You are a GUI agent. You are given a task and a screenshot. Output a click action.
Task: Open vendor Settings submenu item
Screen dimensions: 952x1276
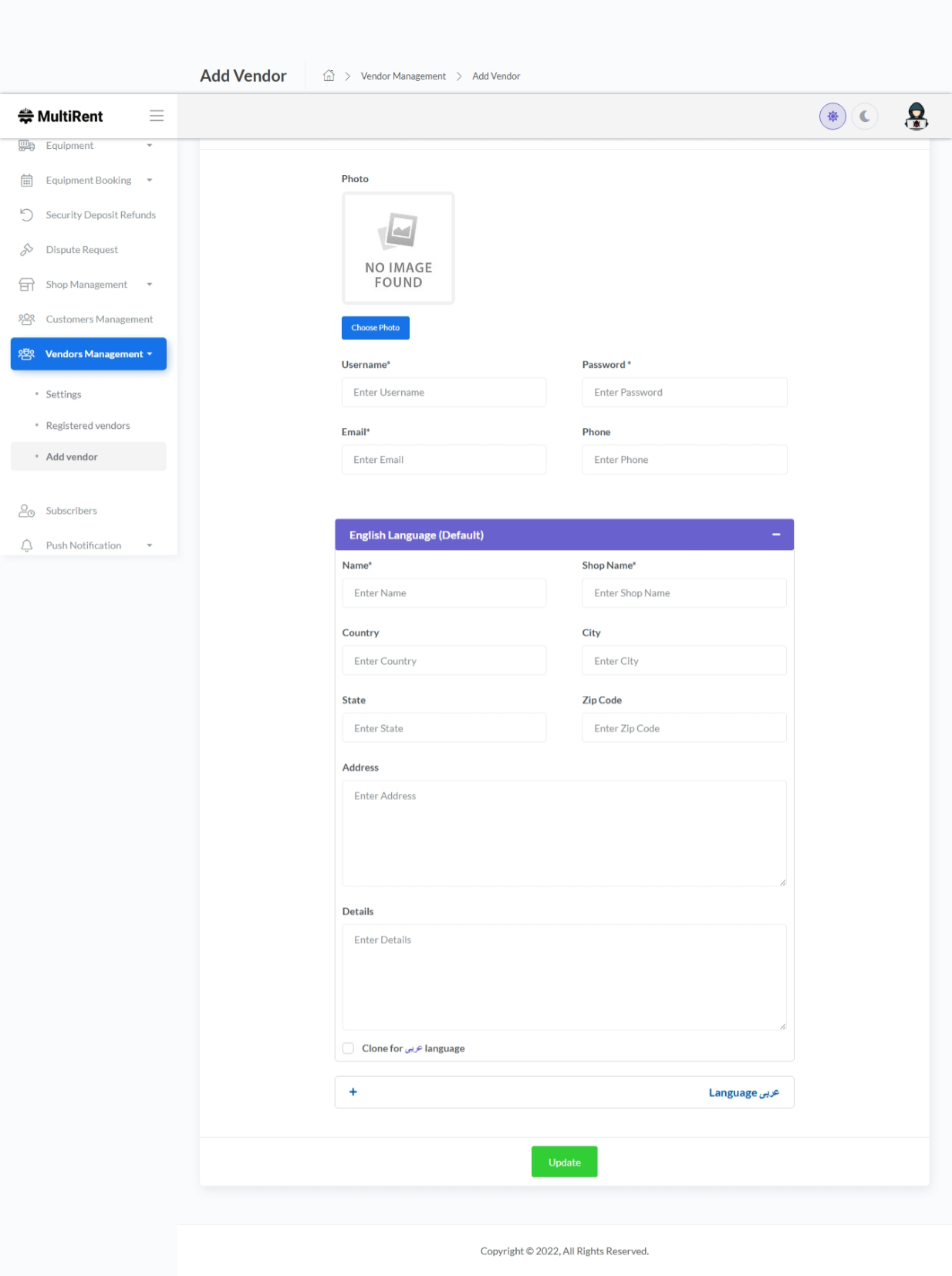click(63, 394)
